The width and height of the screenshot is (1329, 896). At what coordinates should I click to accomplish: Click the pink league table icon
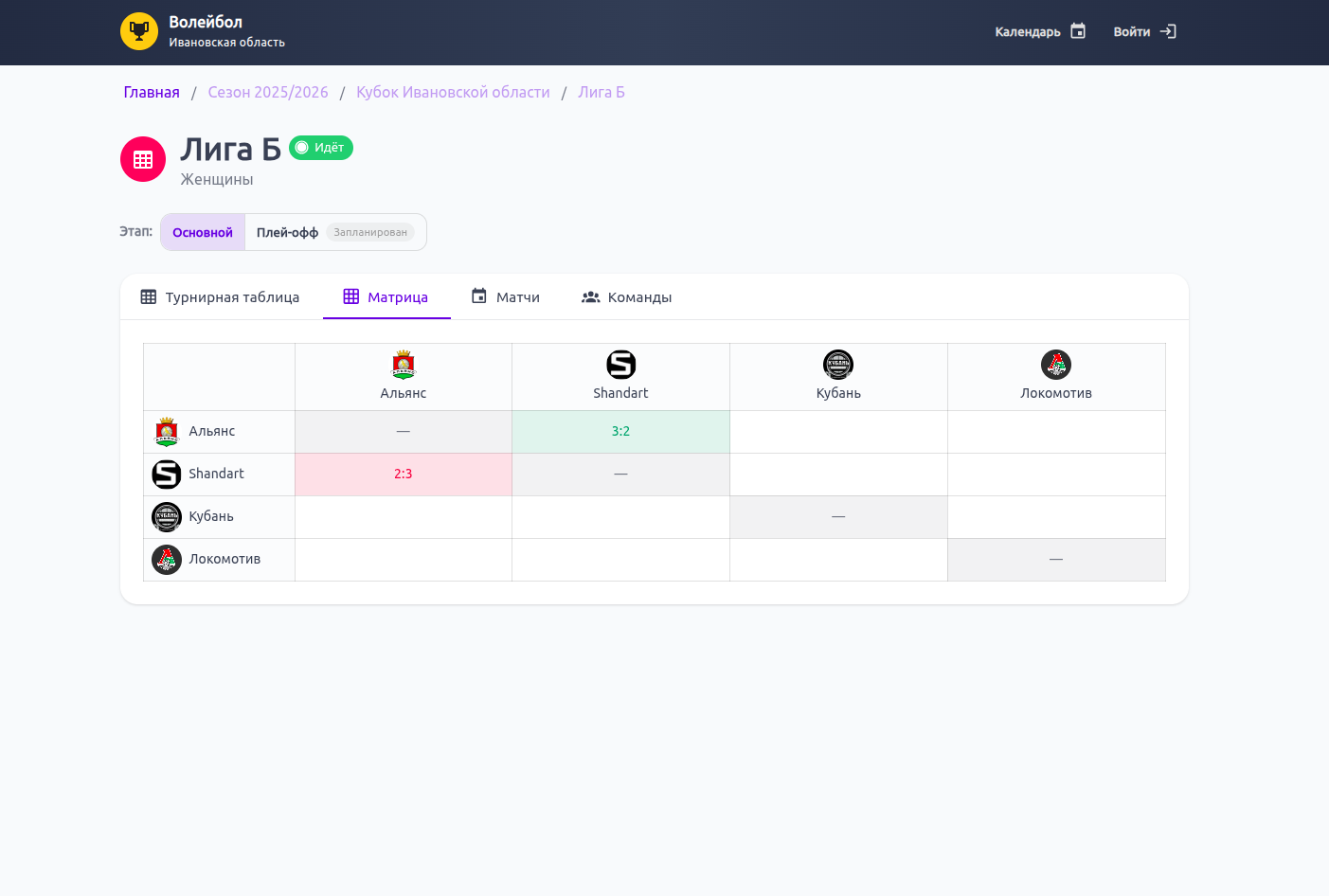point(143,159)
